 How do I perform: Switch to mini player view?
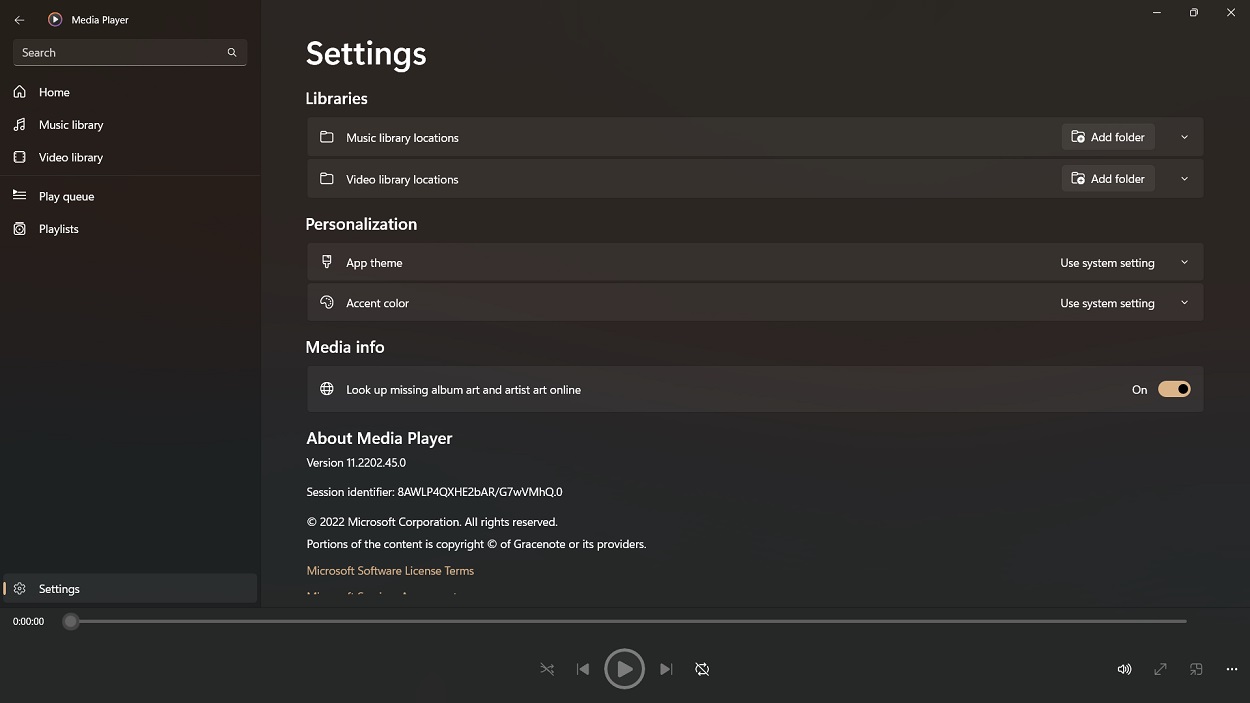[x=1196, y=669]
